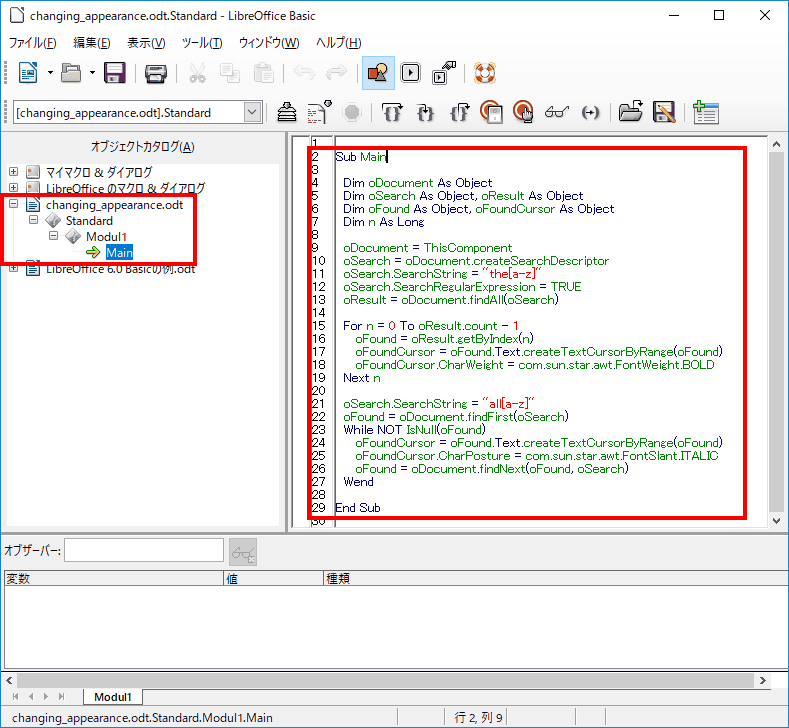The height and width of the screenshot is (728, 789).
Task: Select changing_appearance.odt in the tree
Action: click(114, 204)
